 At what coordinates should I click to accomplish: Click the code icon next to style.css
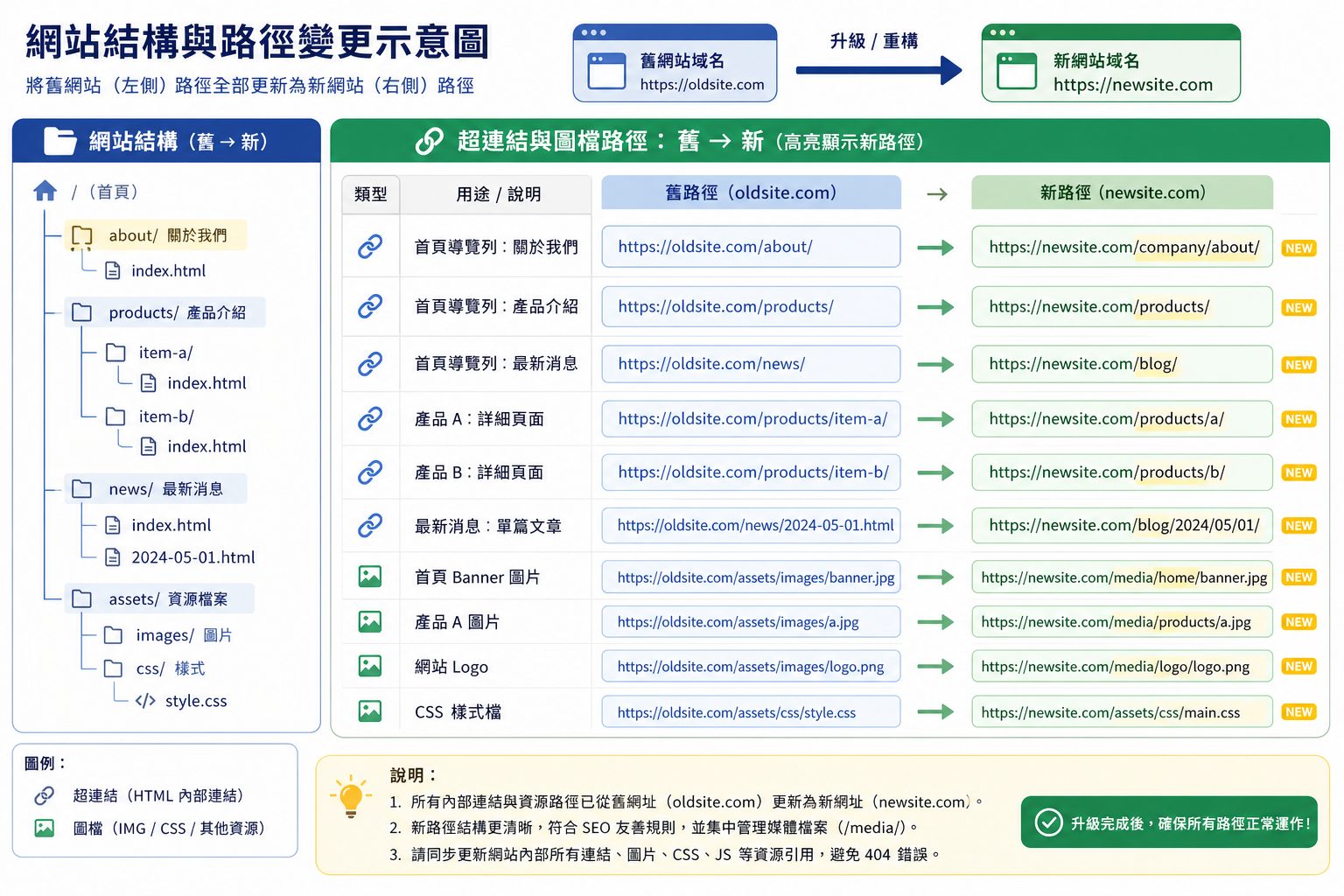click(145, 701)
